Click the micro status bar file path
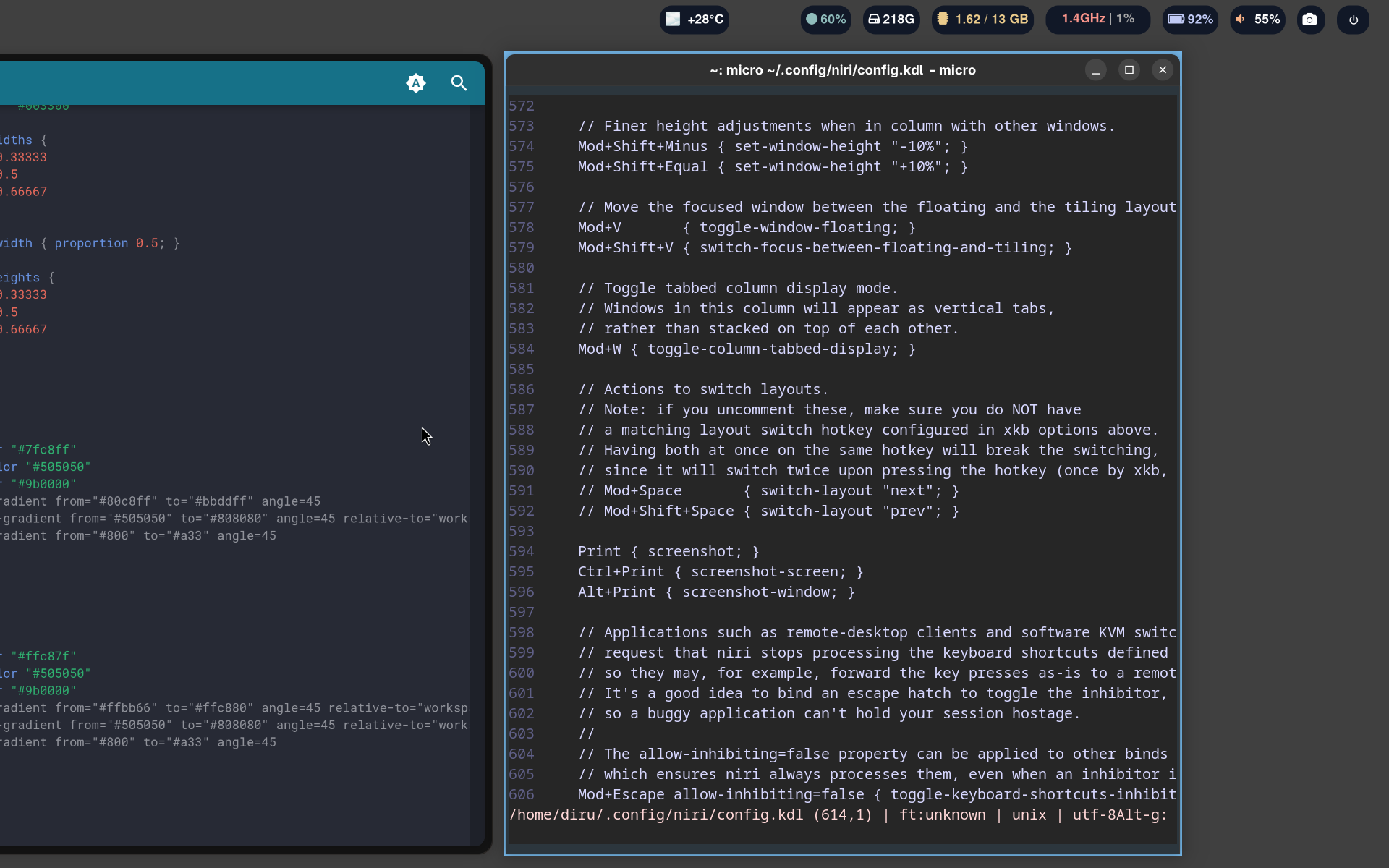The height and width of the screenshot is (868, 1389). 655,815
